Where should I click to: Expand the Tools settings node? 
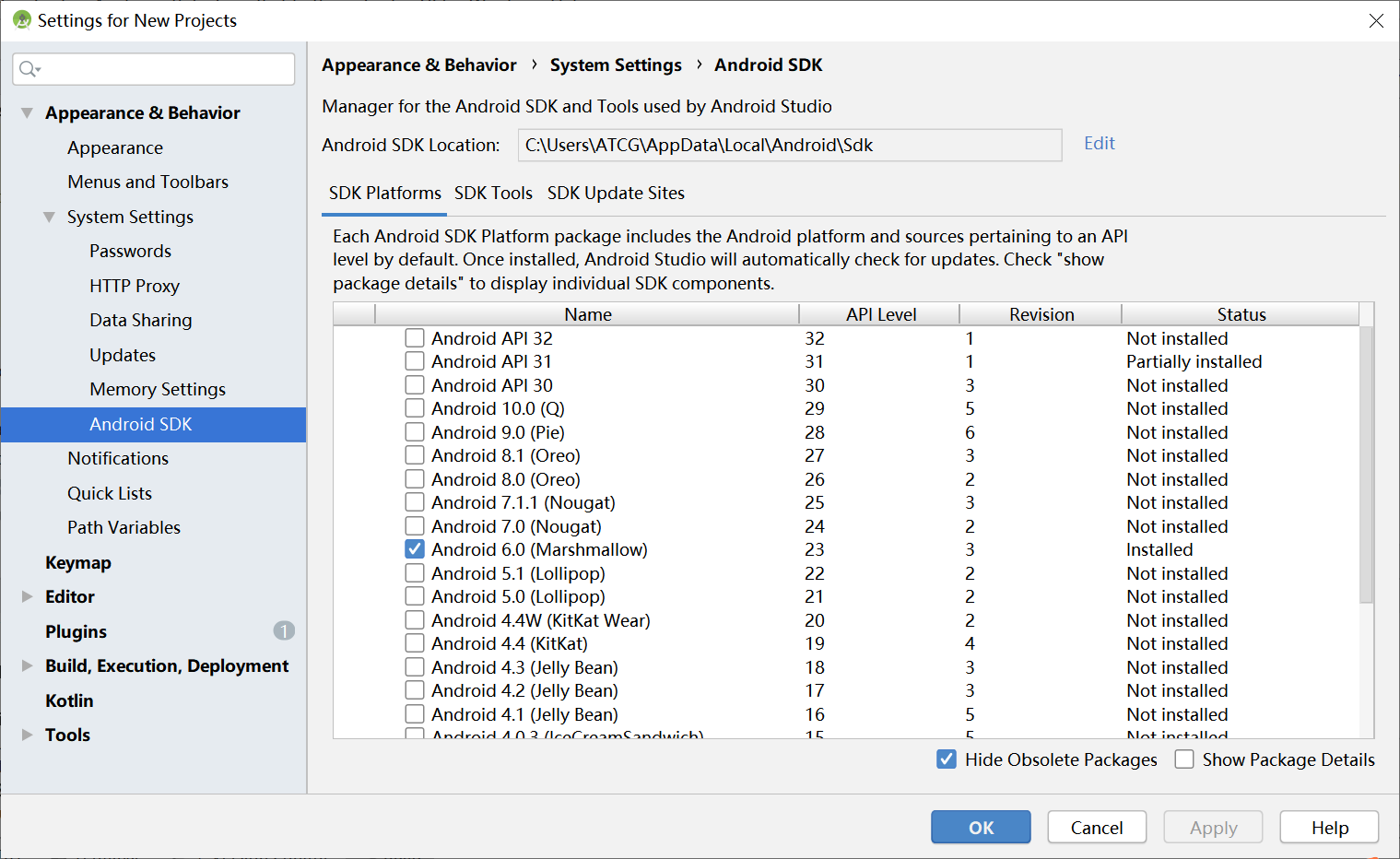click(x=27, y=735)
